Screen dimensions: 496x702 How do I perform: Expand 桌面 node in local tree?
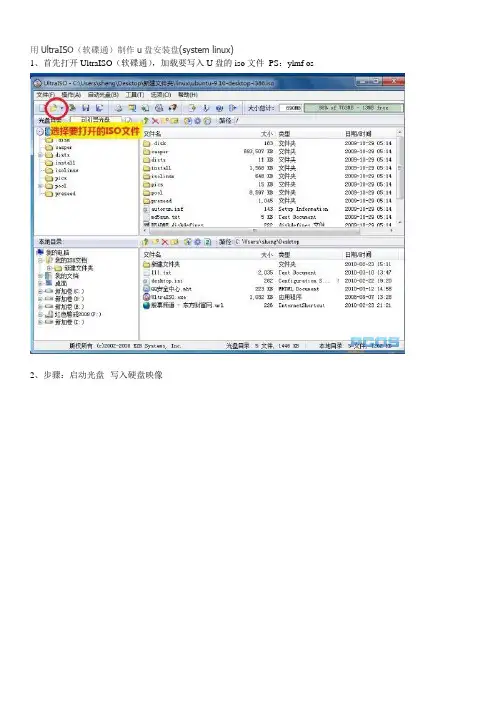tap(40, 283)
